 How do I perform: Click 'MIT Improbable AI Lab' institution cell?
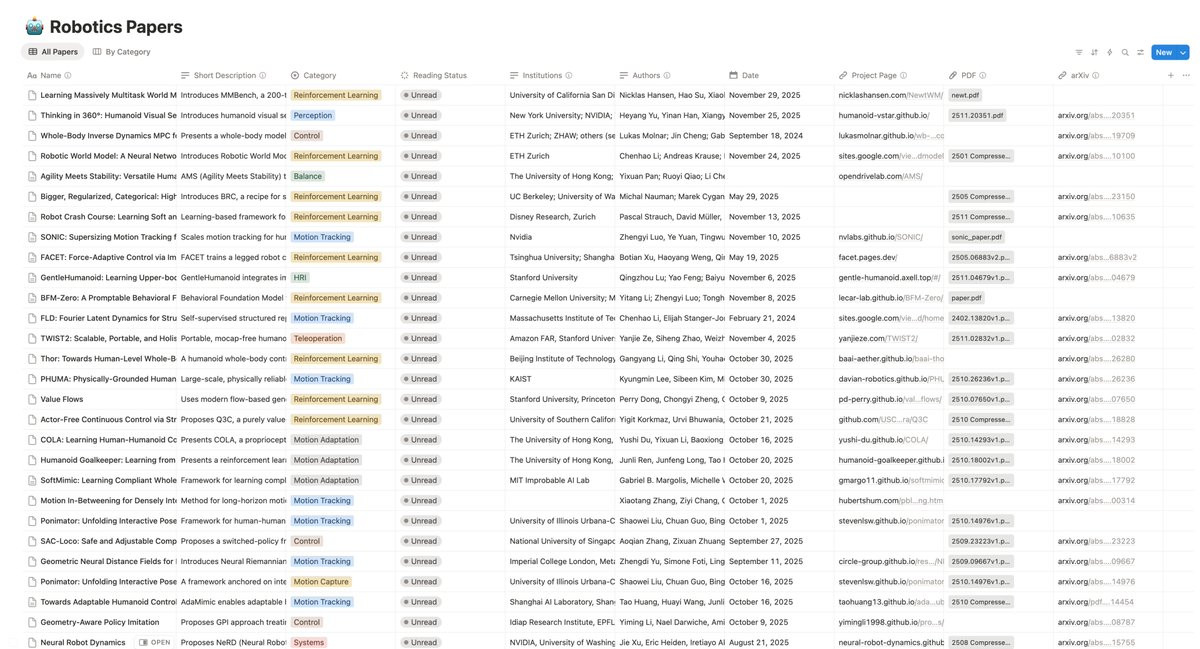click(550, 480)
